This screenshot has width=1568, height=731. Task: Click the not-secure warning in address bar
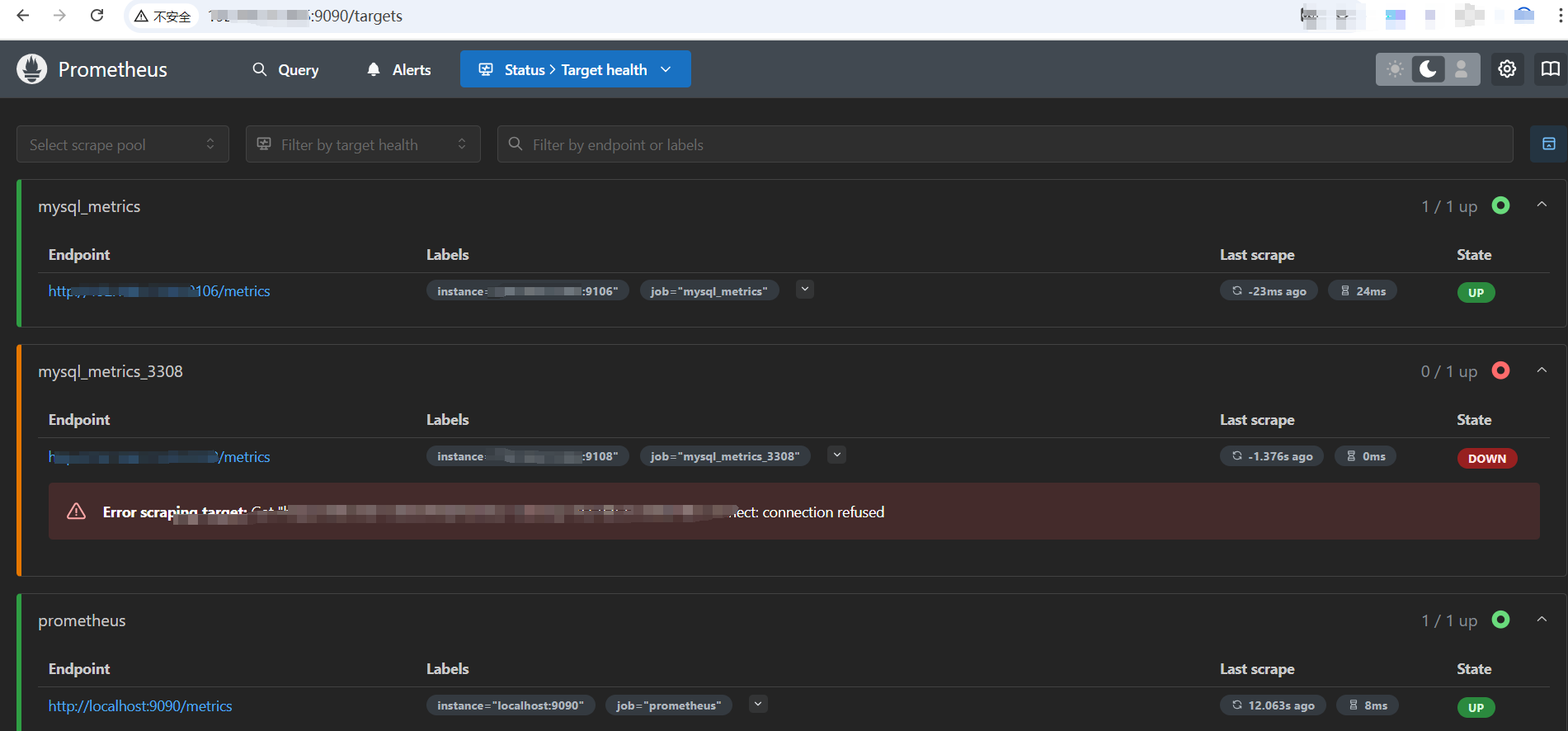pyautogui.click(x=162, y=17)
